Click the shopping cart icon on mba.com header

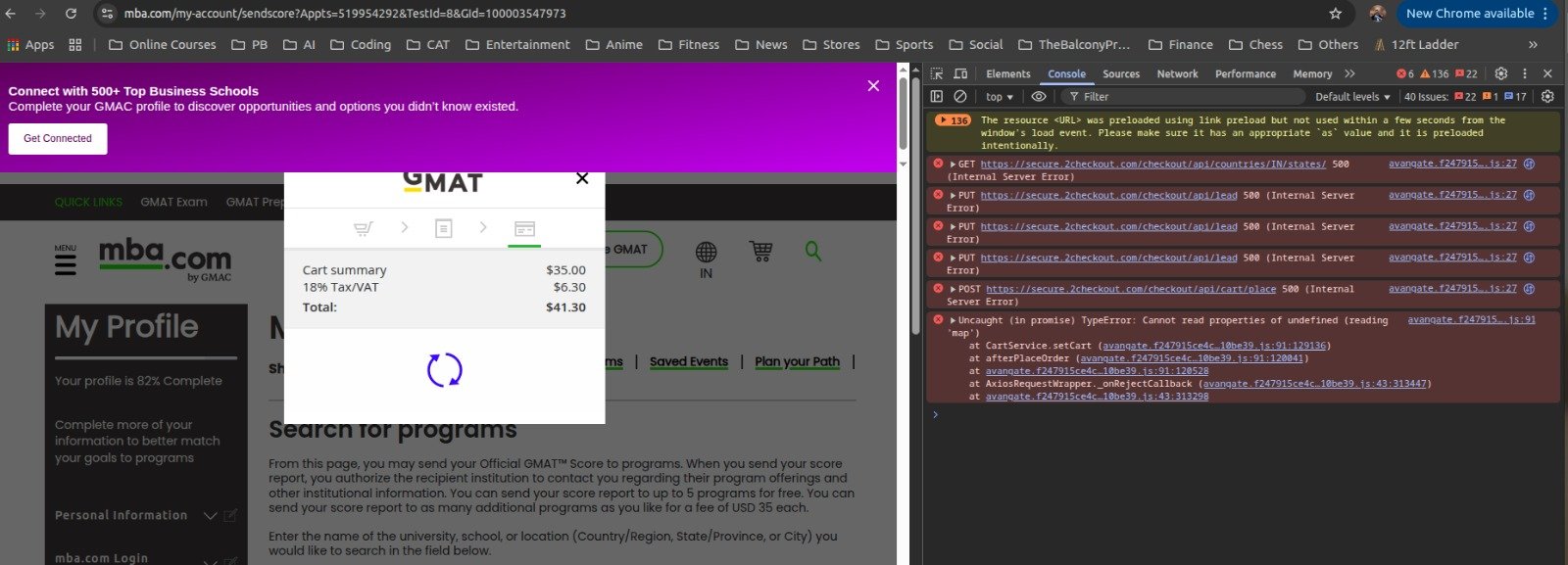760,252
